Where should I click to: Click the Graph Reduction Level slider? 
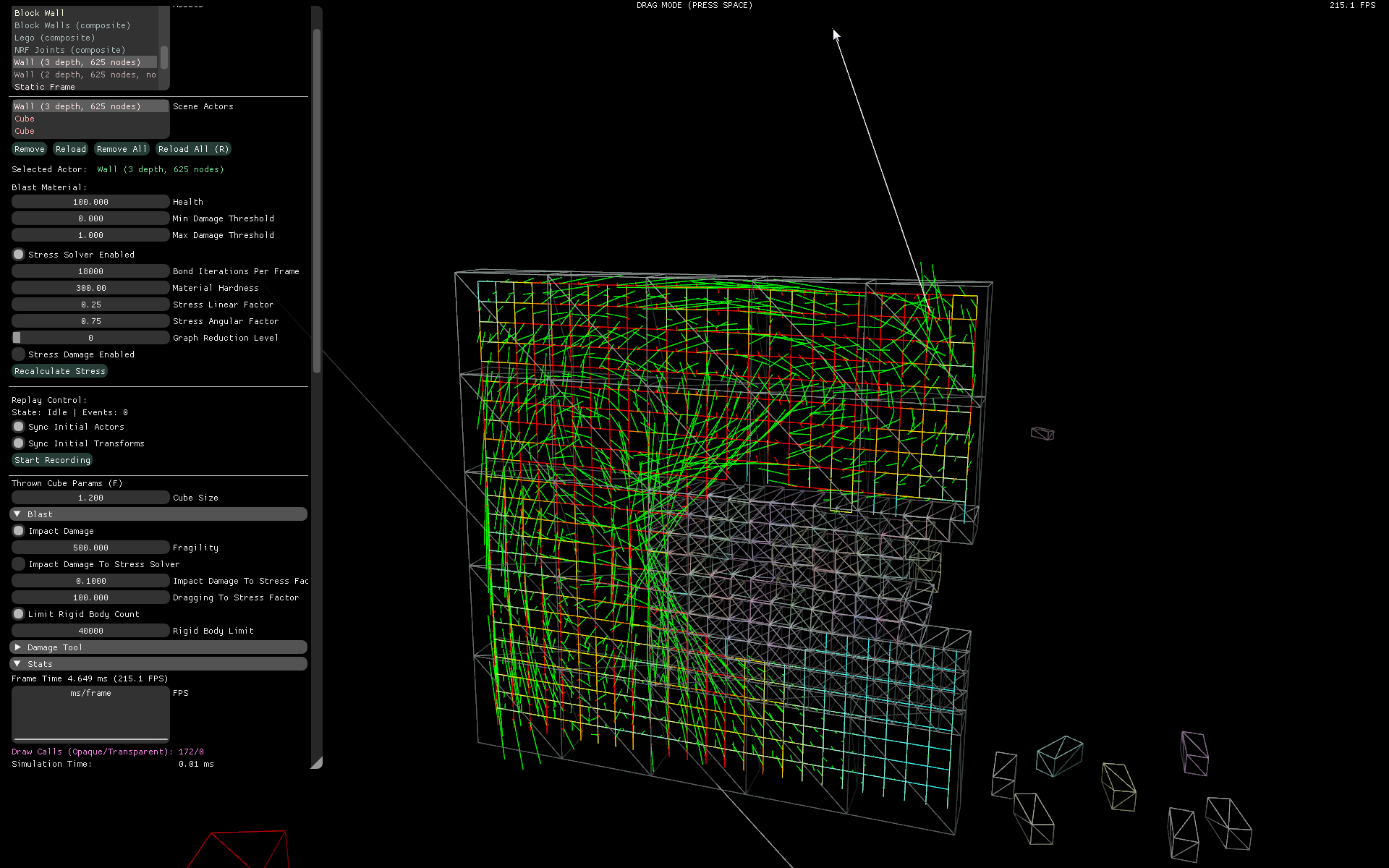90,338
